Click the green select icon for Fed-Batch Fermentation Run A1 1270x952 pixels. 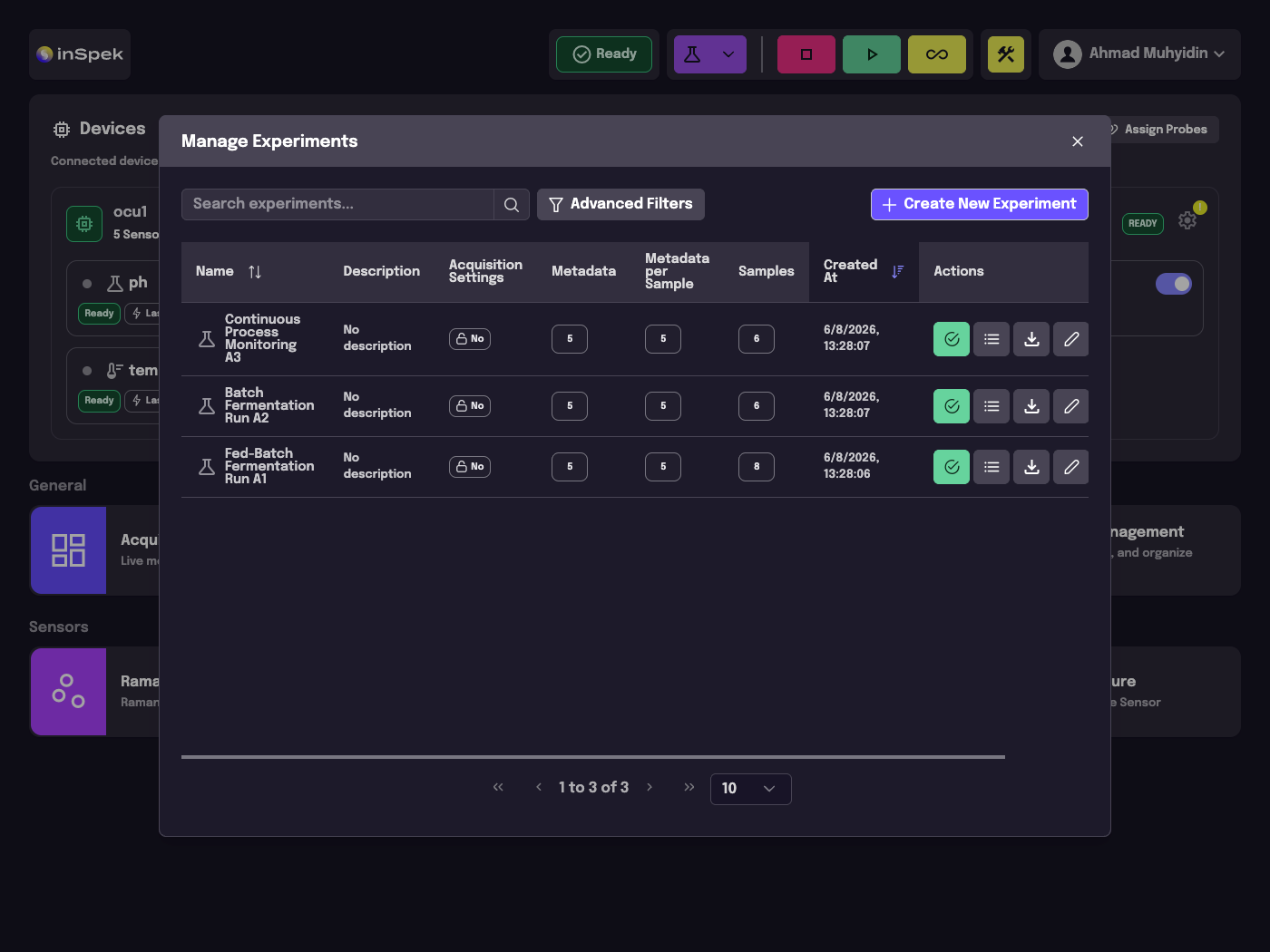952,467
